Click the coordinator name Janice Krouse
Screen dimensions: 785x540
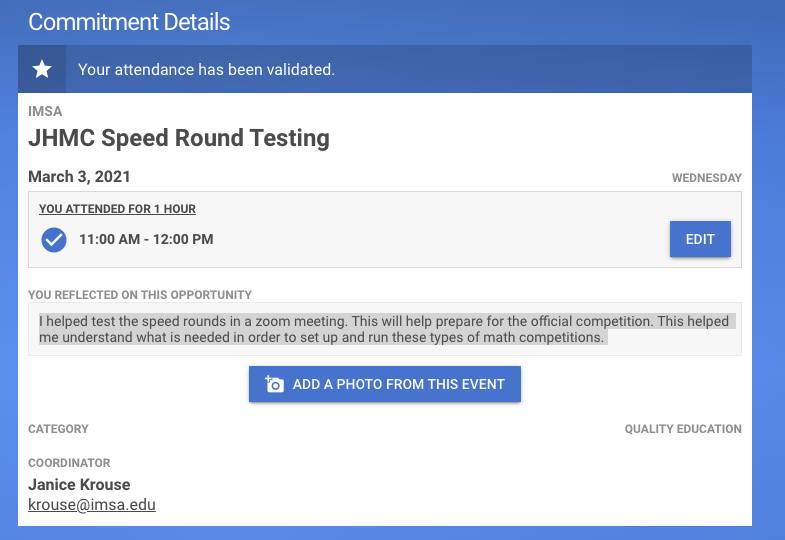(x=79, y=485)
